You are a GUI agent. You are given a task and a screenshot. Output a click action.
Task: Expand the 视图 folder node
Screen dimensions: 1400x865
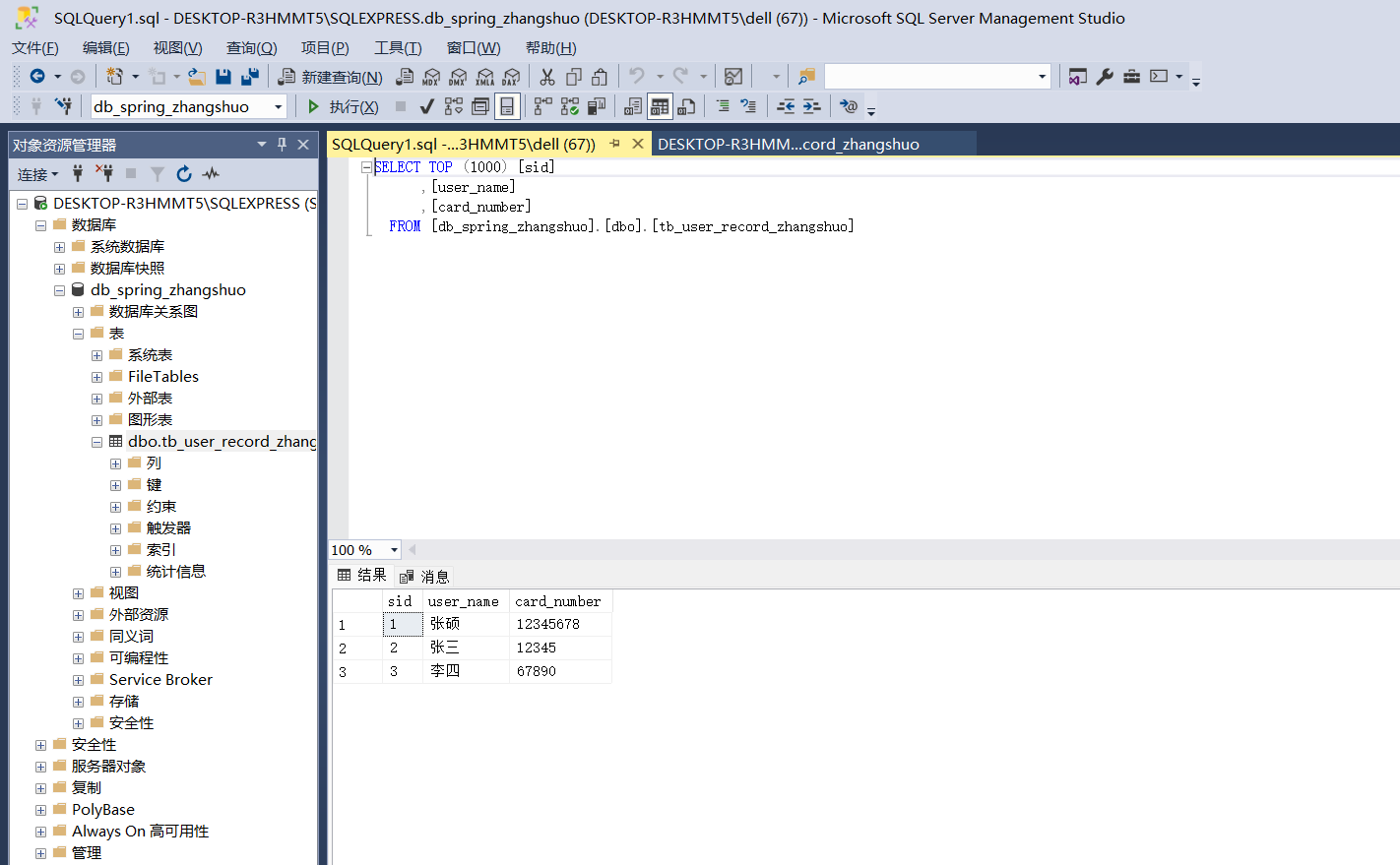[x=78, y=593]
